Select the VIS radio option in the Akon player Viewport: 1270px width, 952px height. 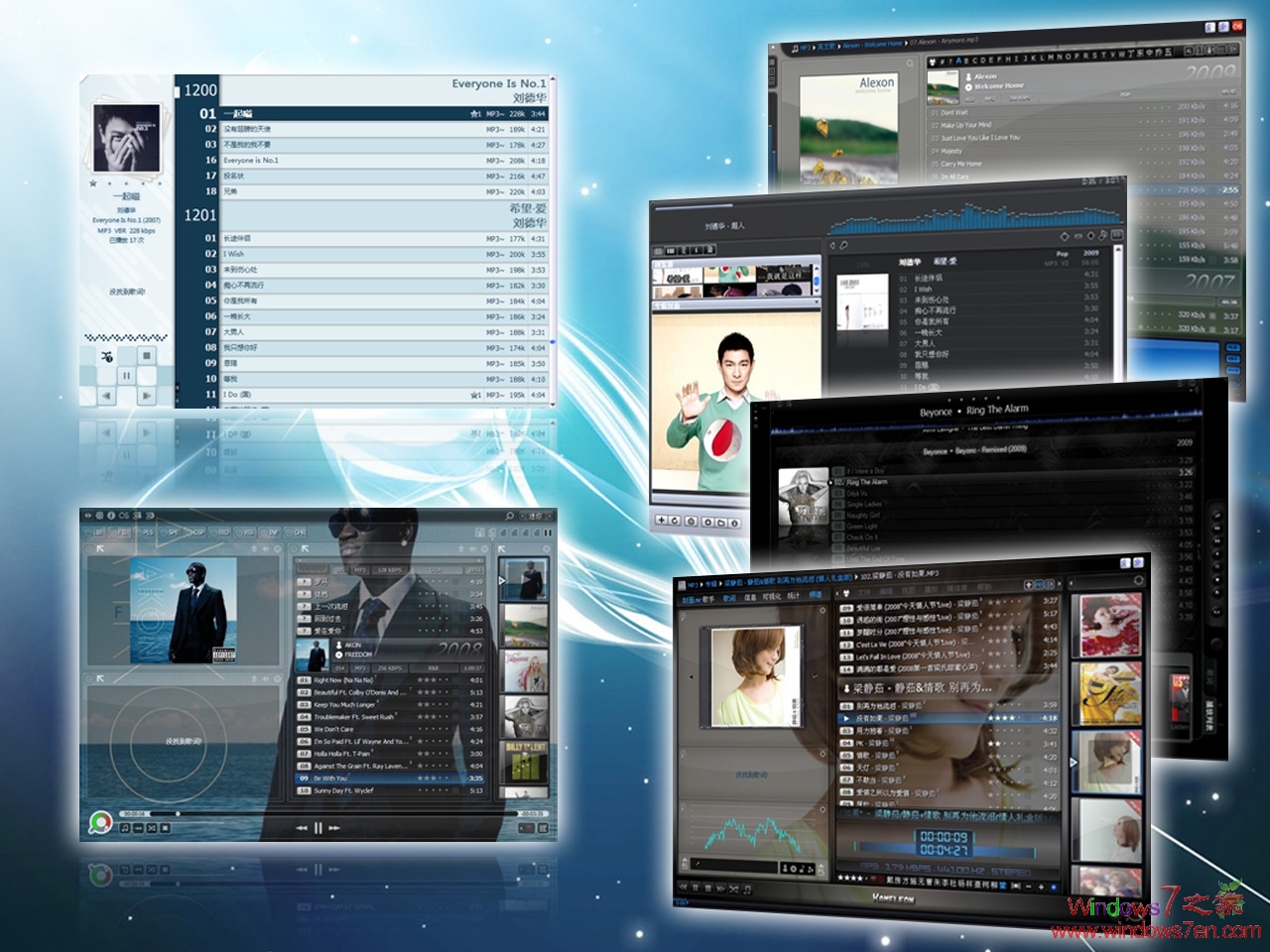tap(240, 533)
